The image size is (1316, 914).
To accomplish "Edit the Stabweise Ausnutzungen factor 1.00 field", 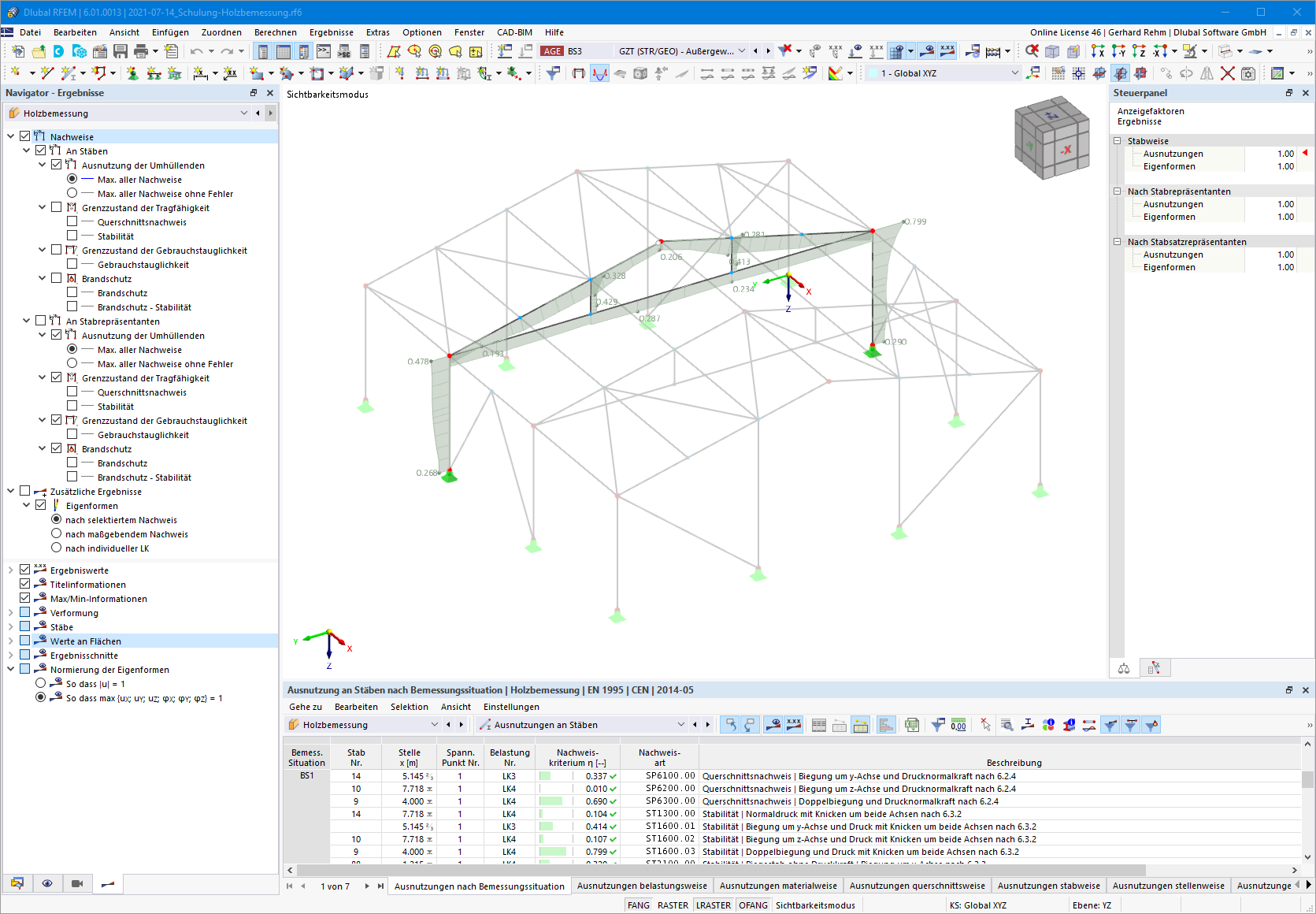I will pyautogui.click(x=1270, y=154).
